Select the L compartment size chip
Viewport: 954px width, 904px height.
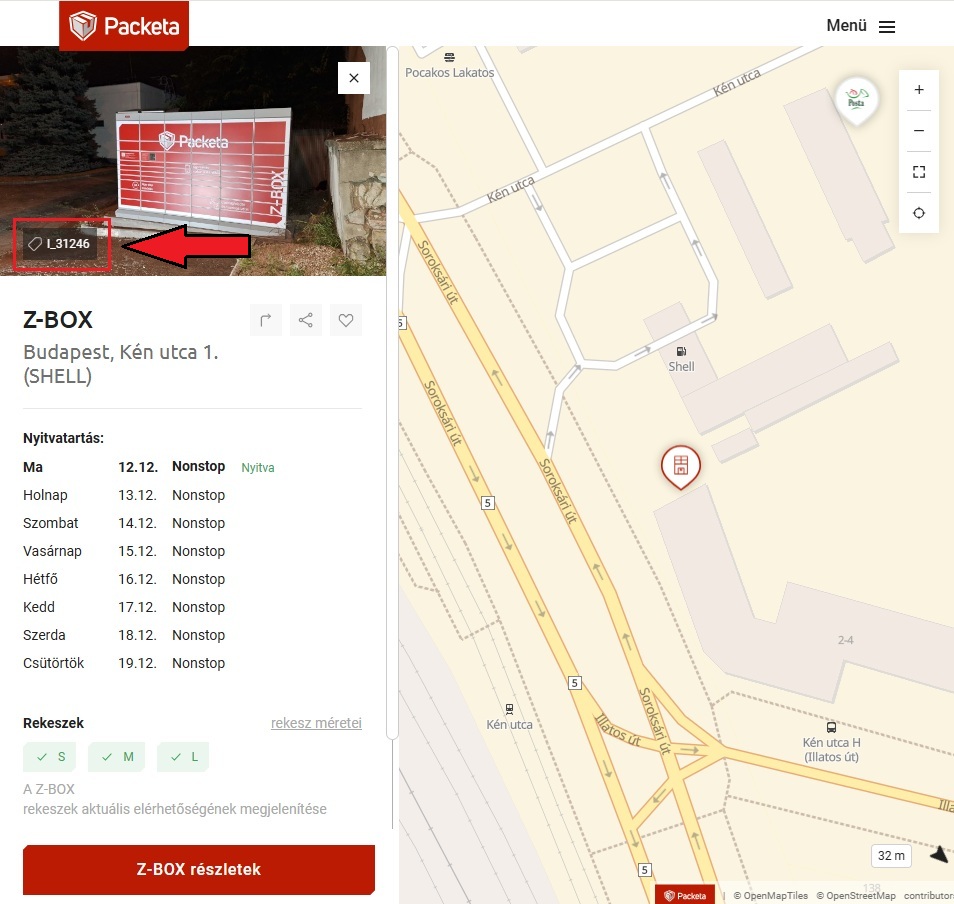[x=185, y=757]
